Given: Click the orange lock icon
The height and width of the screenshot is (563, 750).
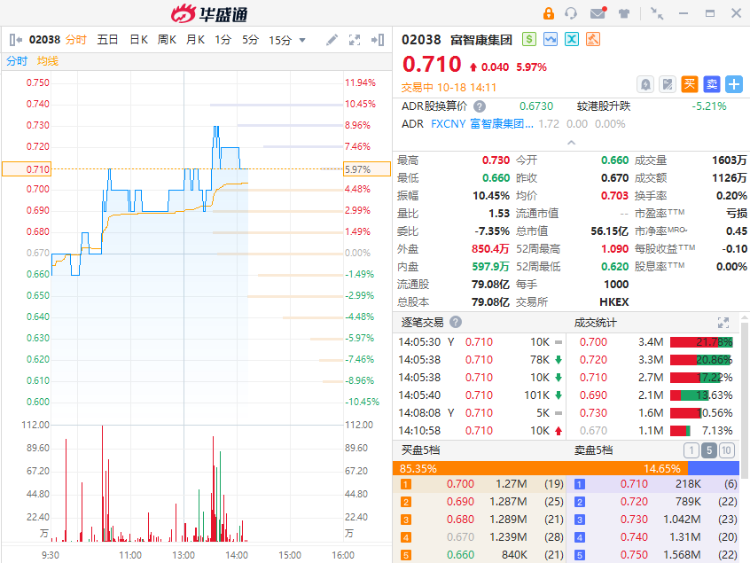Looking at the screenshot, I should (x=548, y=13).
